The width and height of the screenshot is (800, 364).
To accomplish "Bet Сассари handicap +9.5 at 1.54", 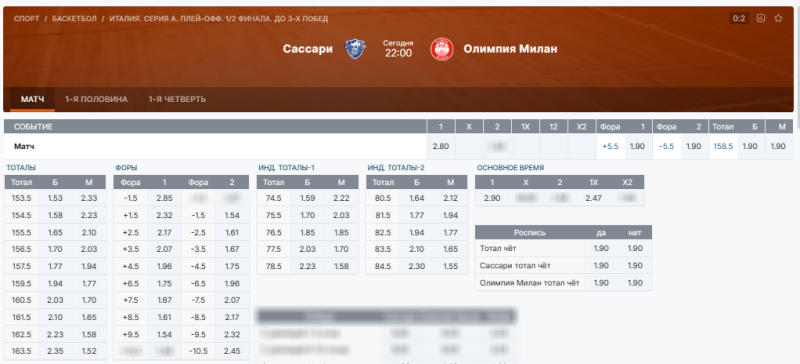I will click(164, 334).
